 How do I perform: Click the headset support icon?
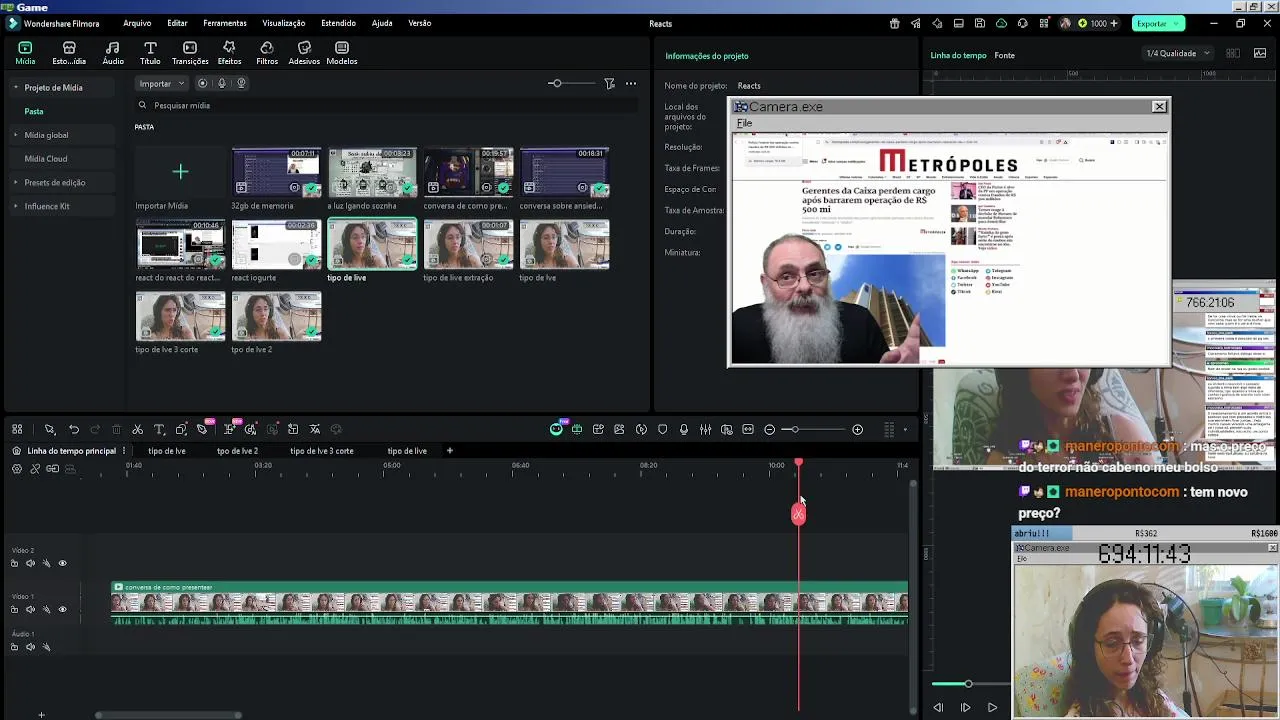pos(1023,23)
